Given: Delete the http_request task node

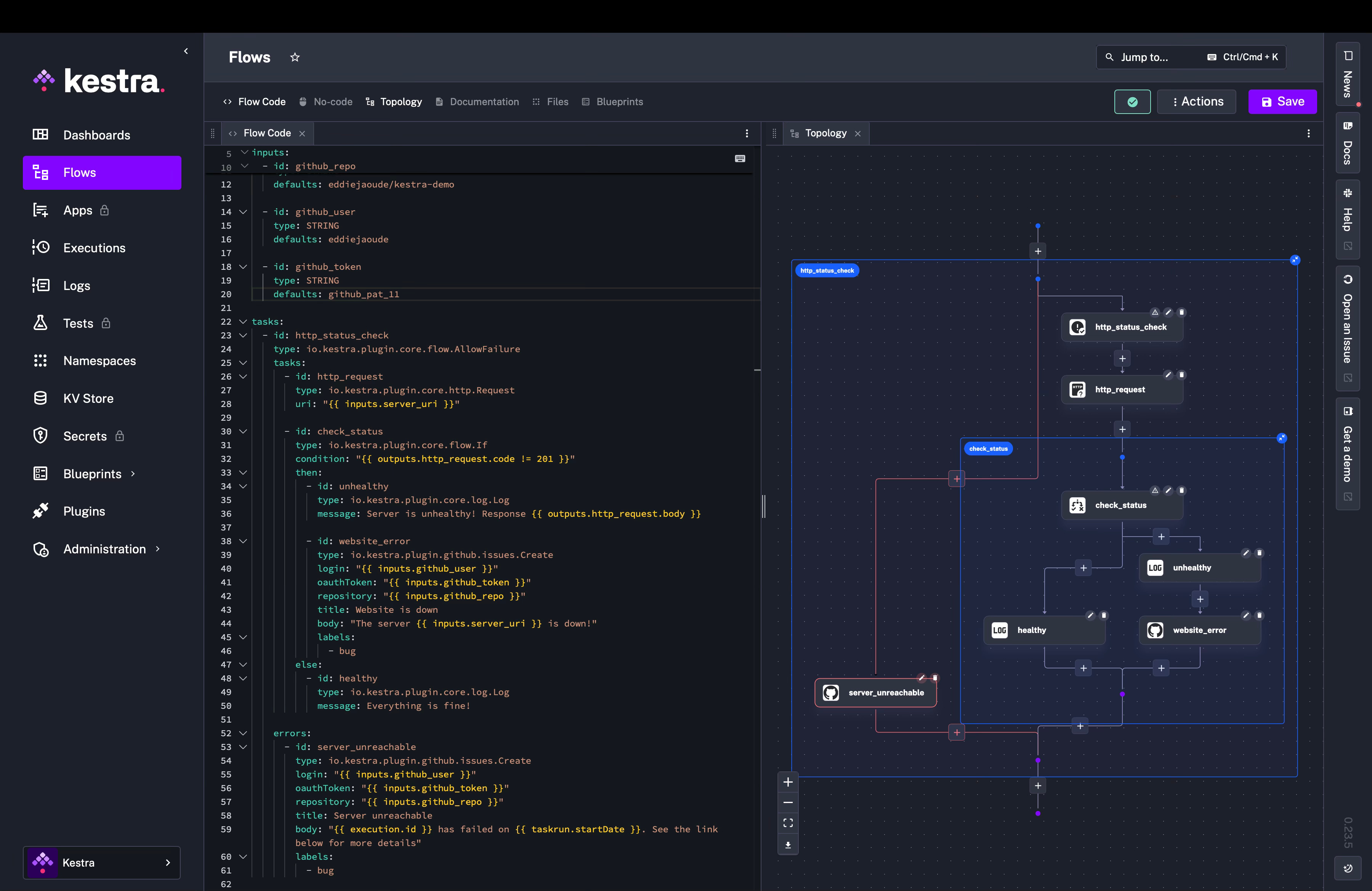Looking at the screenshot, I should point(1181,375).
